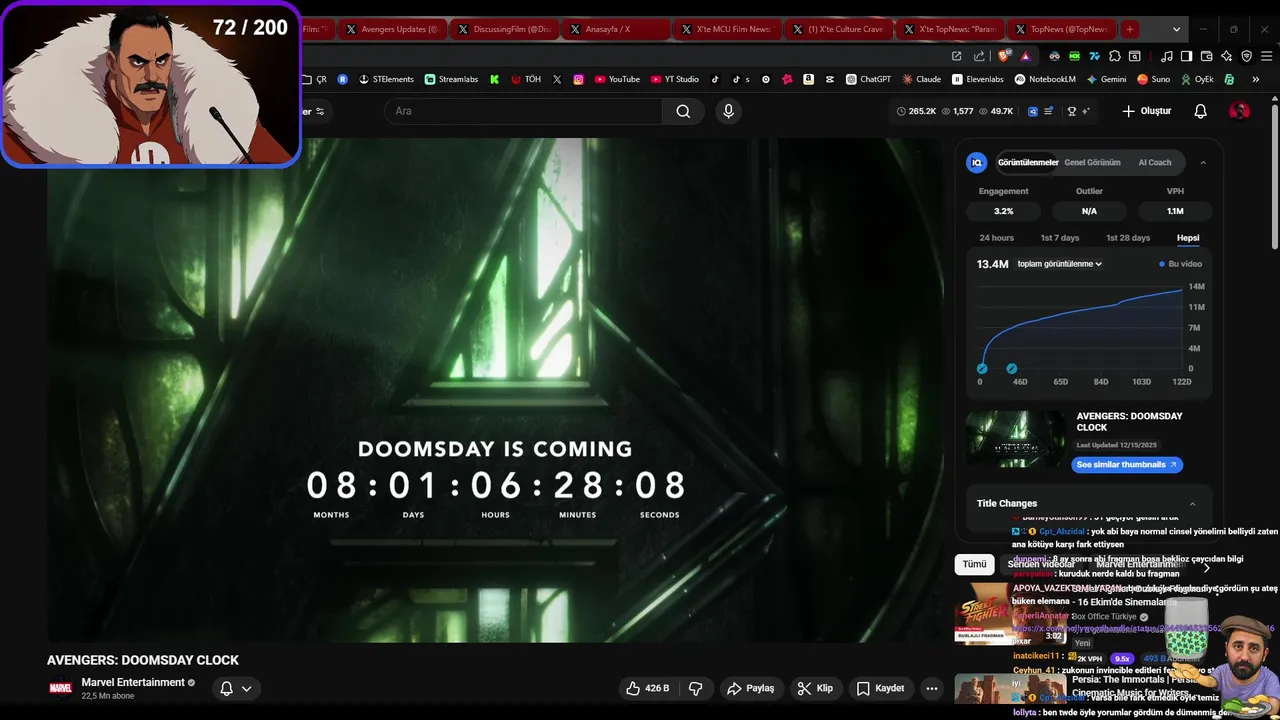Select the 1st 28 days range
The height and width of the screenshot is (720, 1280).
click(1128, 238)
